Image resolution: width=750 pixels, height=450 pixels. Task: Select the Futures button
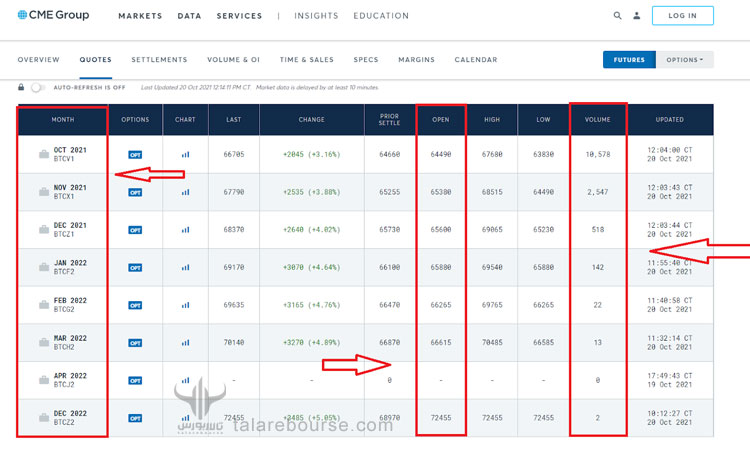click(x=629, y=60)
